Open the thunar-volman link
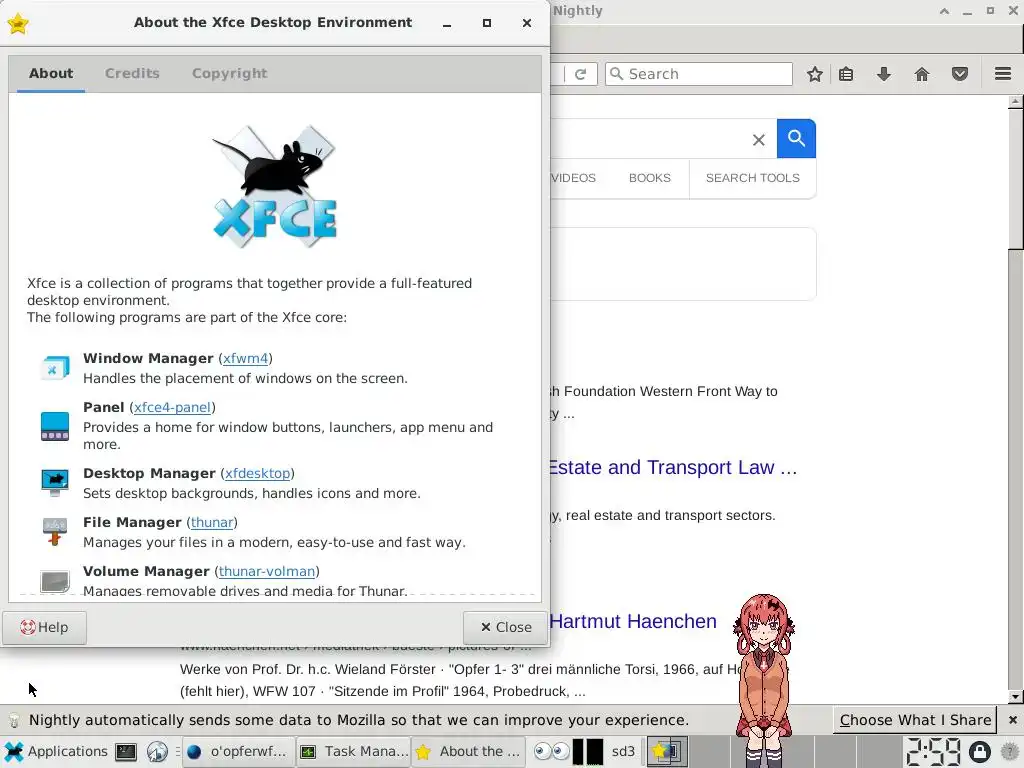This screenshot has width=1024, height=768. point(266,571)
